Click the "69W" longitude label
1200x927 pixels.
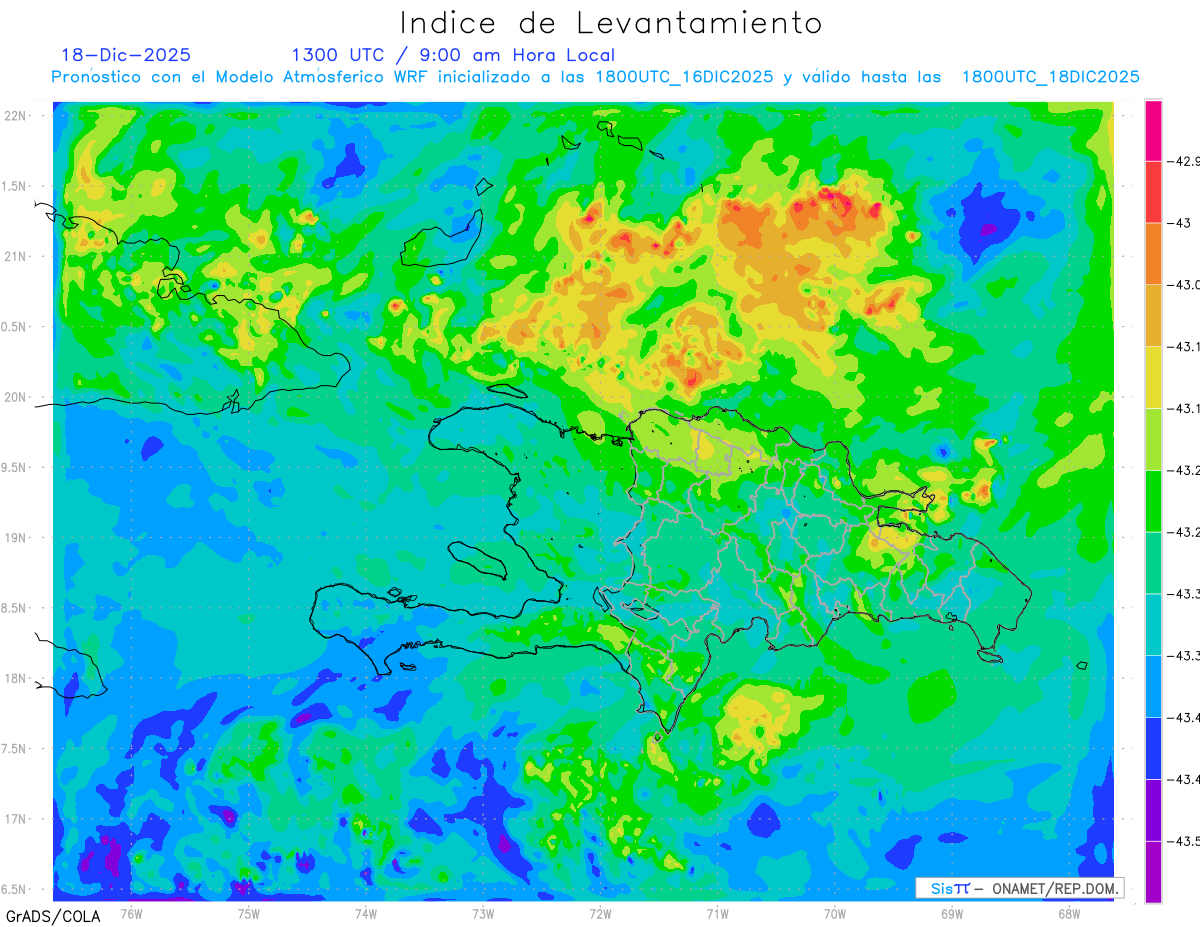tap(951, 913)
